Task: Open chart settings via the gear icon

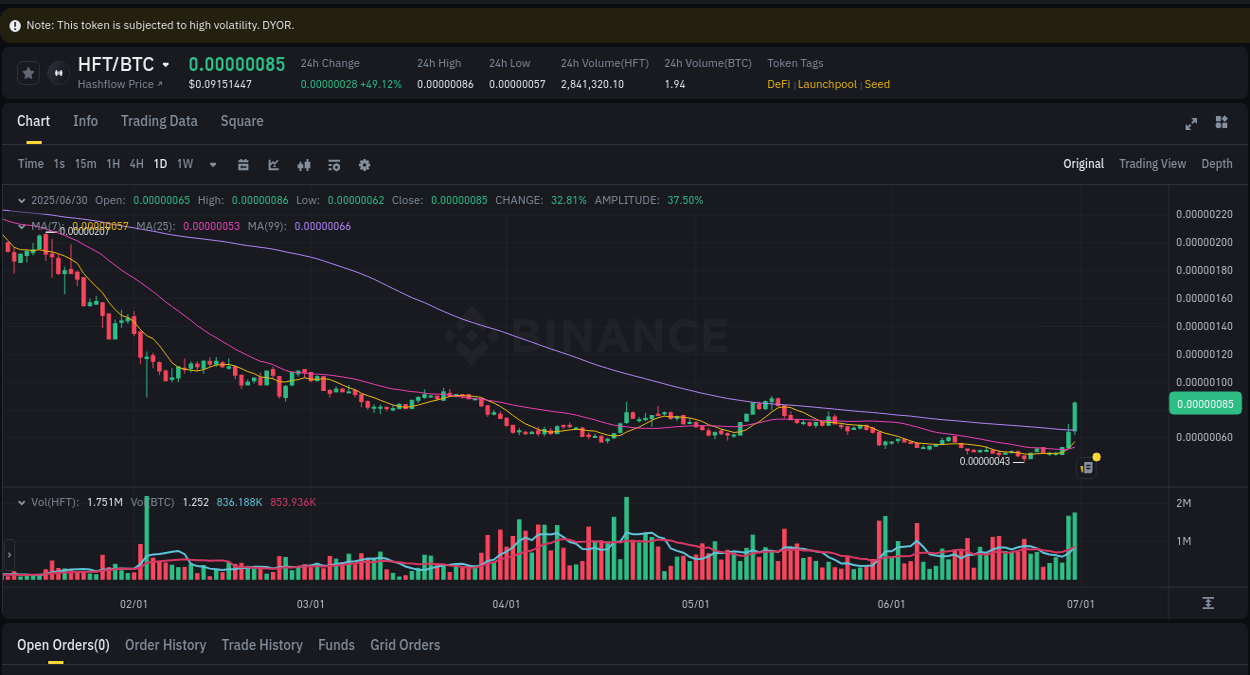Action: 364,164
